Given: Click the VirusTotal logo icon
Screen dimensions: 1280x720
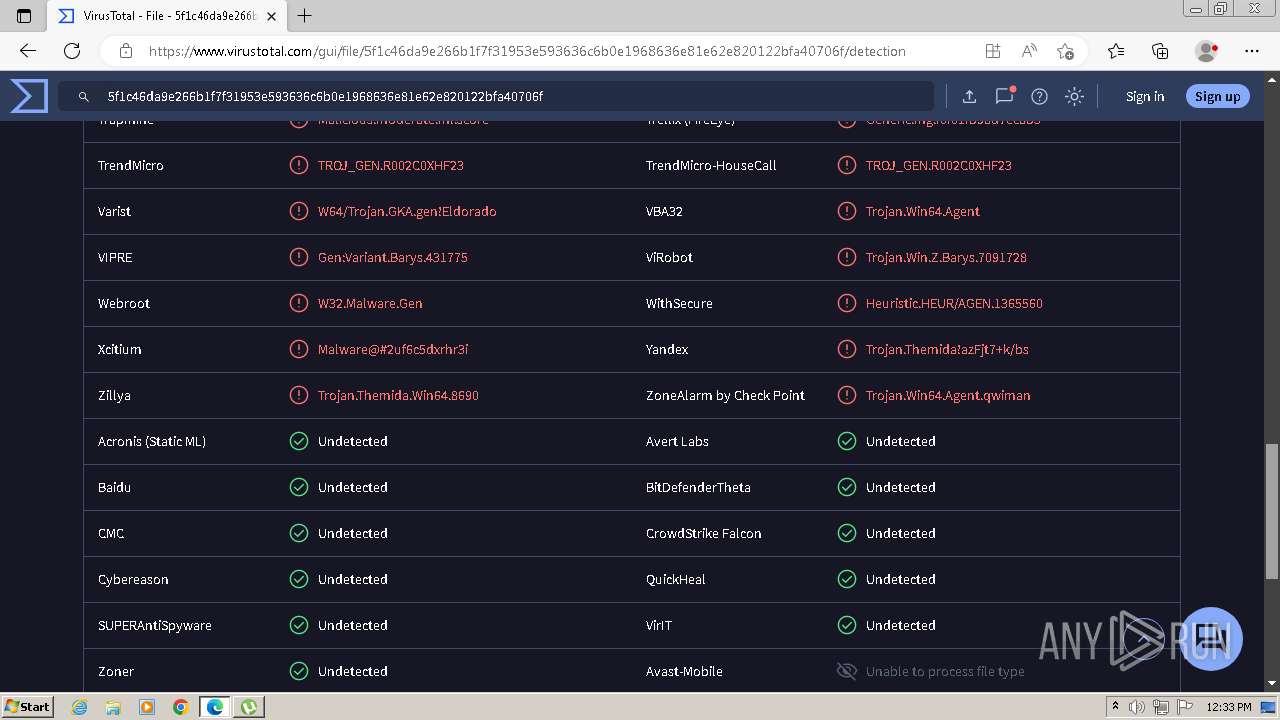Looking at the screenshot, I should coord(29,96).
